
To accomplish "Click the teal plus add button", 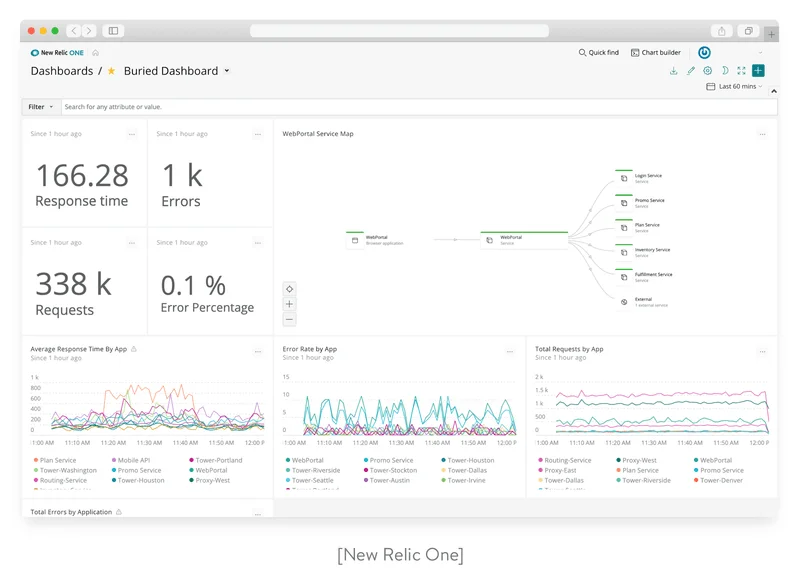I will pos(758,71).
